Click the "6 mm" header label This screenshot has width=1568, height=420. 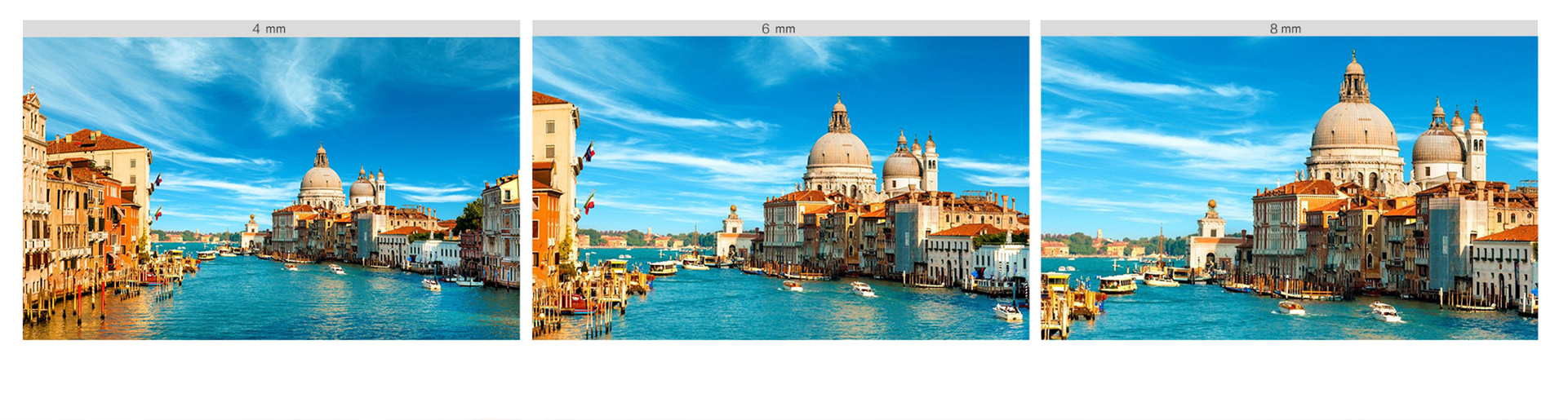[778, 29]
